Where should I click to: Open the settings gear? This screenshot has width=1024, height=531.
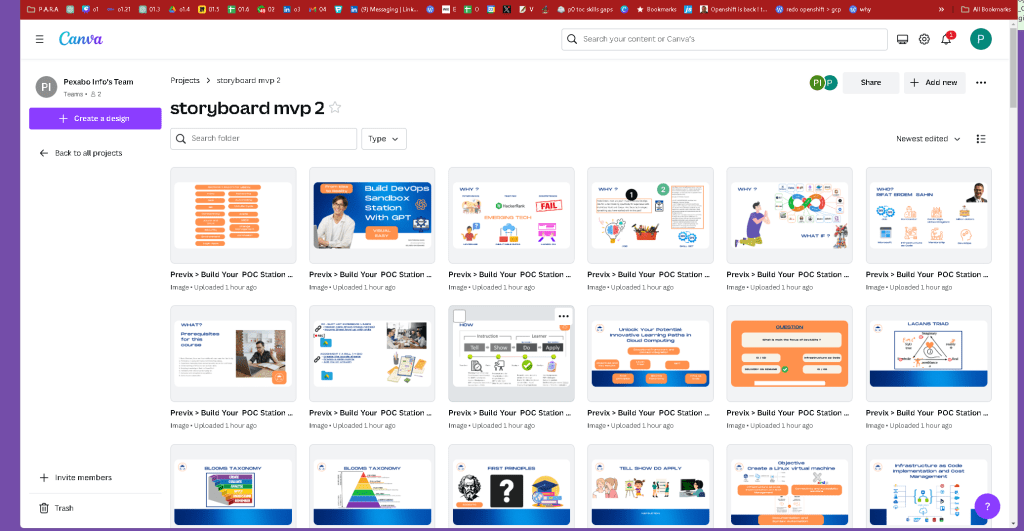(x=924, y=39)
